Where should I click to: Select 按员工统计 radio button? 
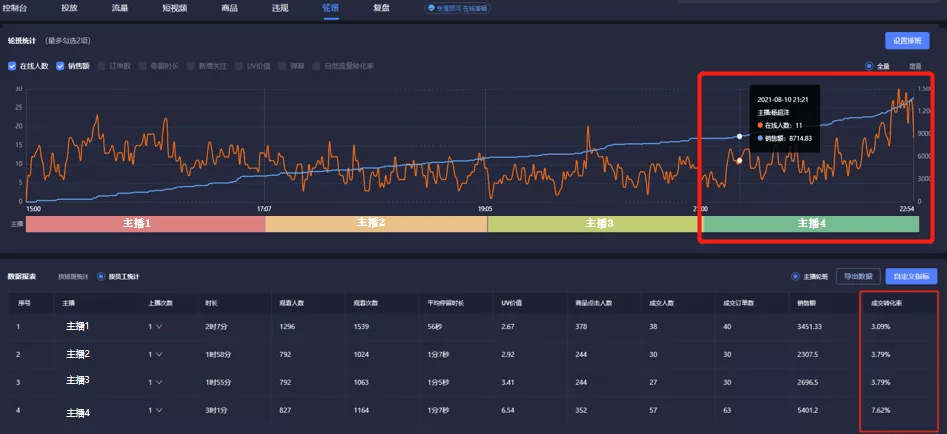click(101, 275)
